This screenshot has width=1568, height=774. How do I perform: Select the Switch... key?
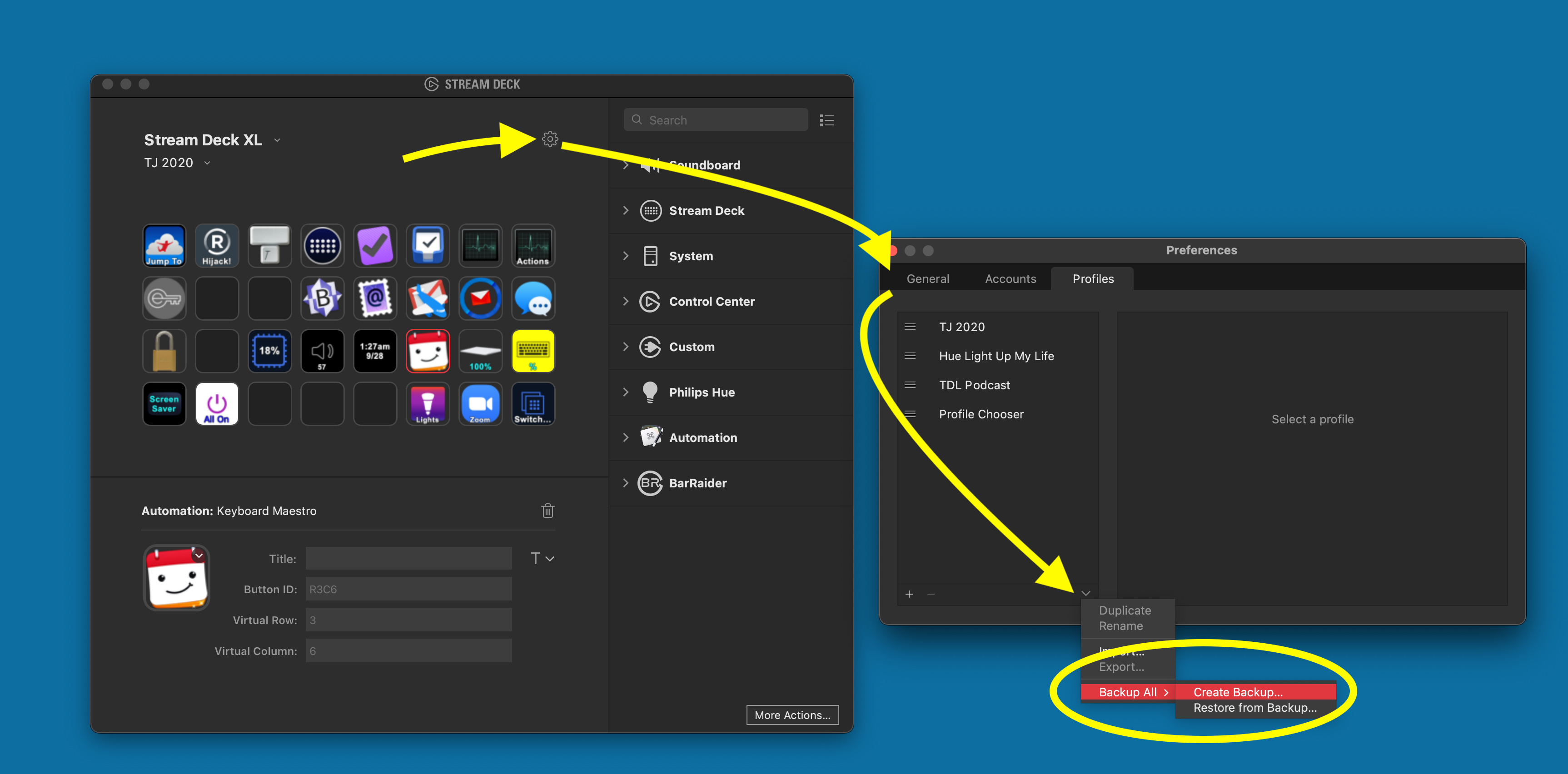533,404
